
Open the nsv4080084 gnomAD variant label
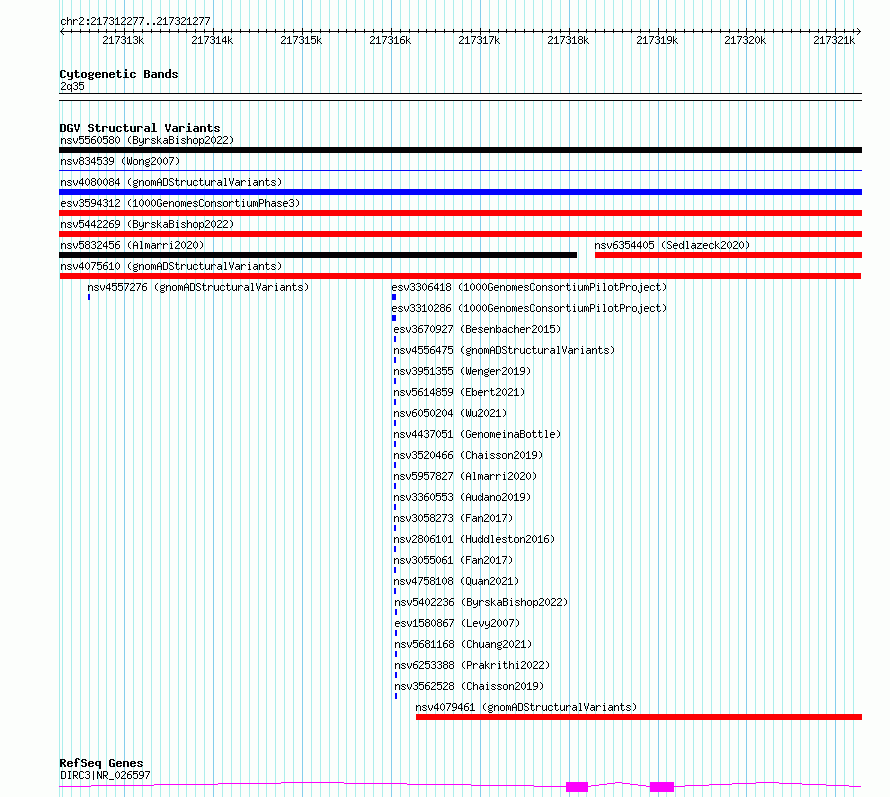(x=171, y=182)
